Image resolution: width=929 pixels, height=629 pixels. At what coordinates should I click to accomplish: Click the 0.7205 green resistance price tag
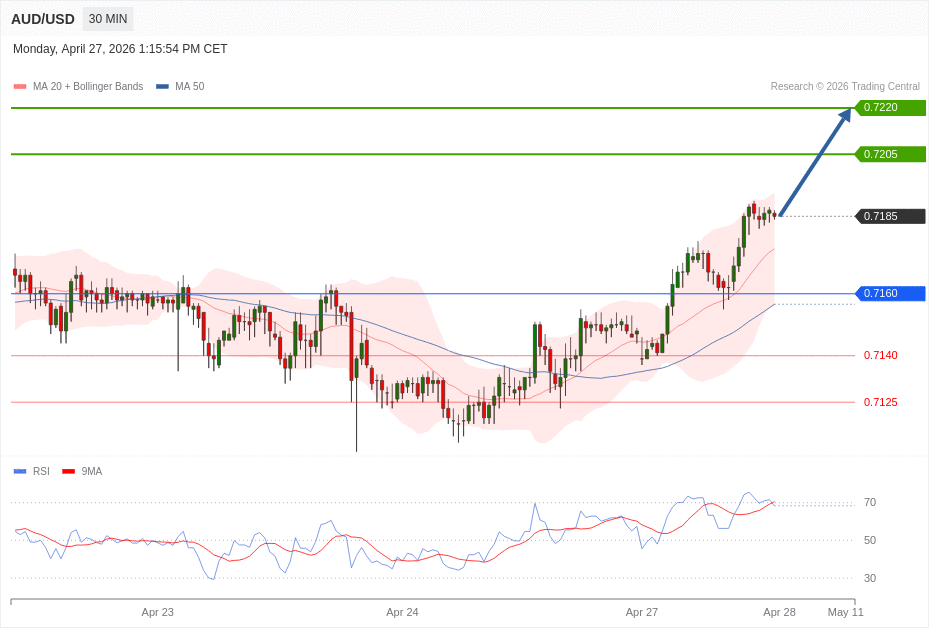click(890, 154)
